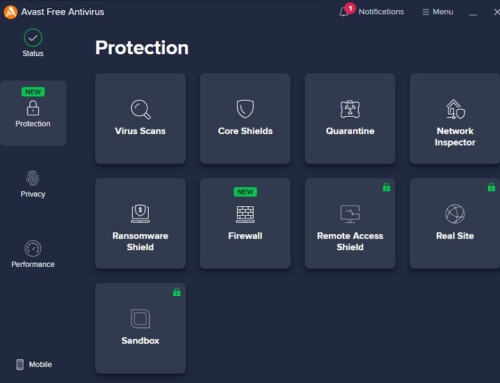
Task: Open the Mobile section in the sidebar
Action: pos(34,364)
